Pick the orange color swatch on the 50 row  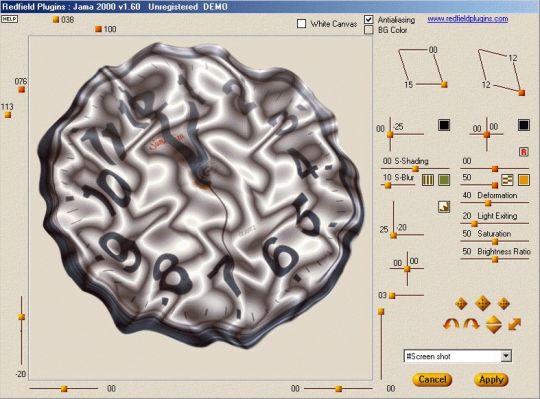[x=523, y=180]
